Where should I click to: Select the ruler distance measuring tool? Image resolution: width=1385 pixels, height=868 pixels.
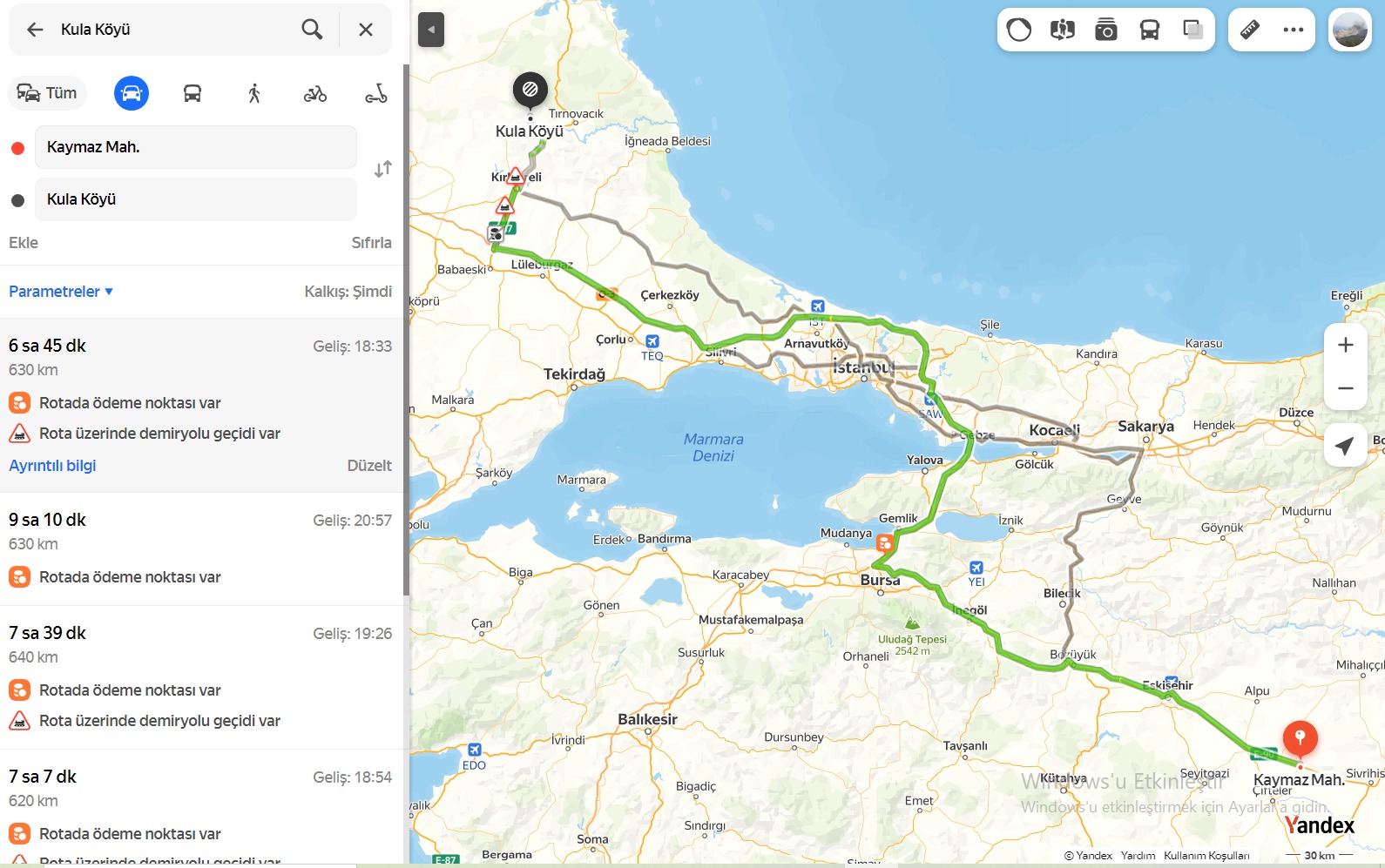1249,30
